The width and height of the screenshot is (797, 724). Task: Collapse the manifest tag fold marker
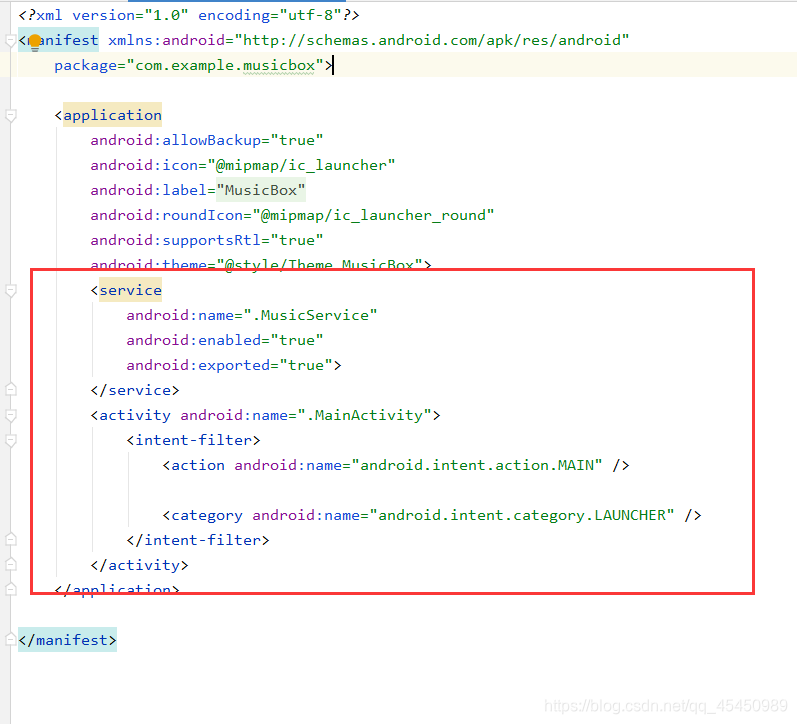[x=10, y=40]
